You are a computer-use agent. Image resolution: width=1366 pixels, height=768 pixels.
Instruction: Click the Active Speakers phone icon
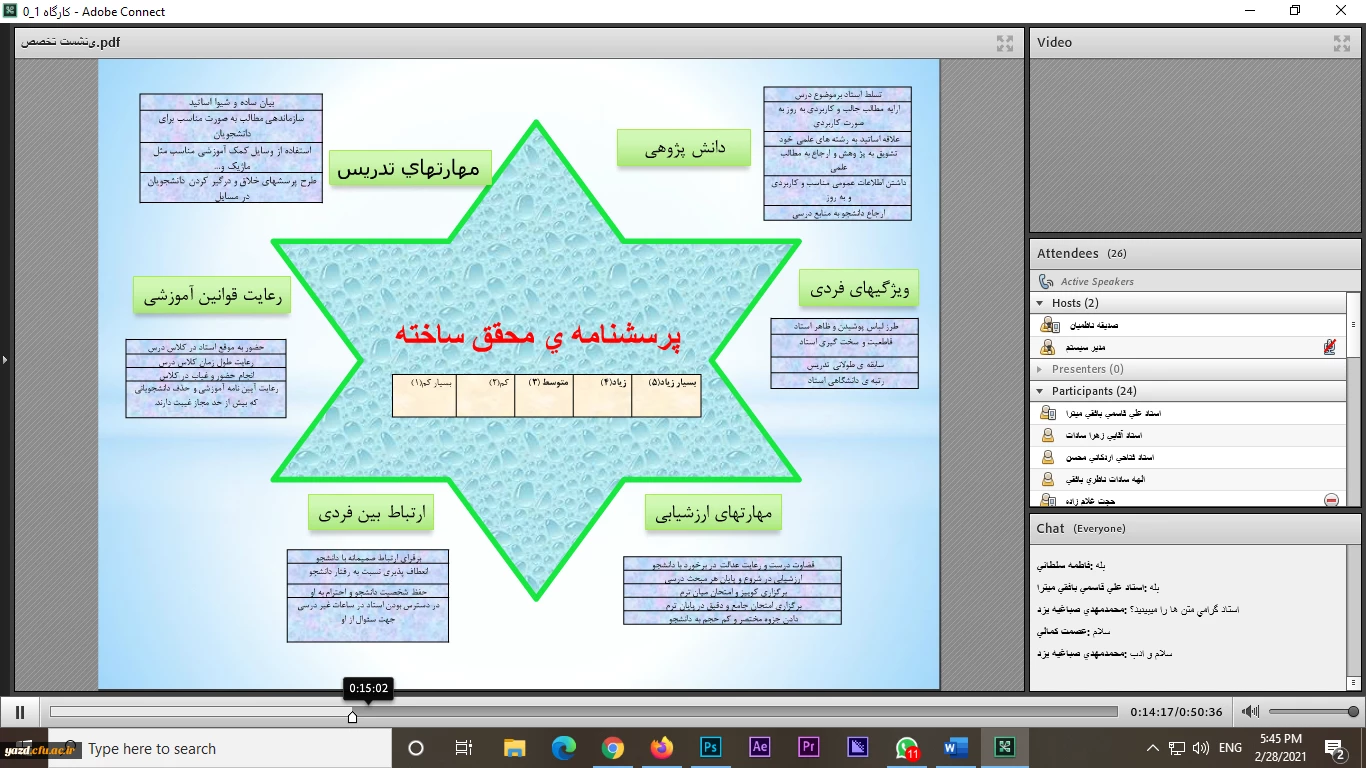(1046, 282)
